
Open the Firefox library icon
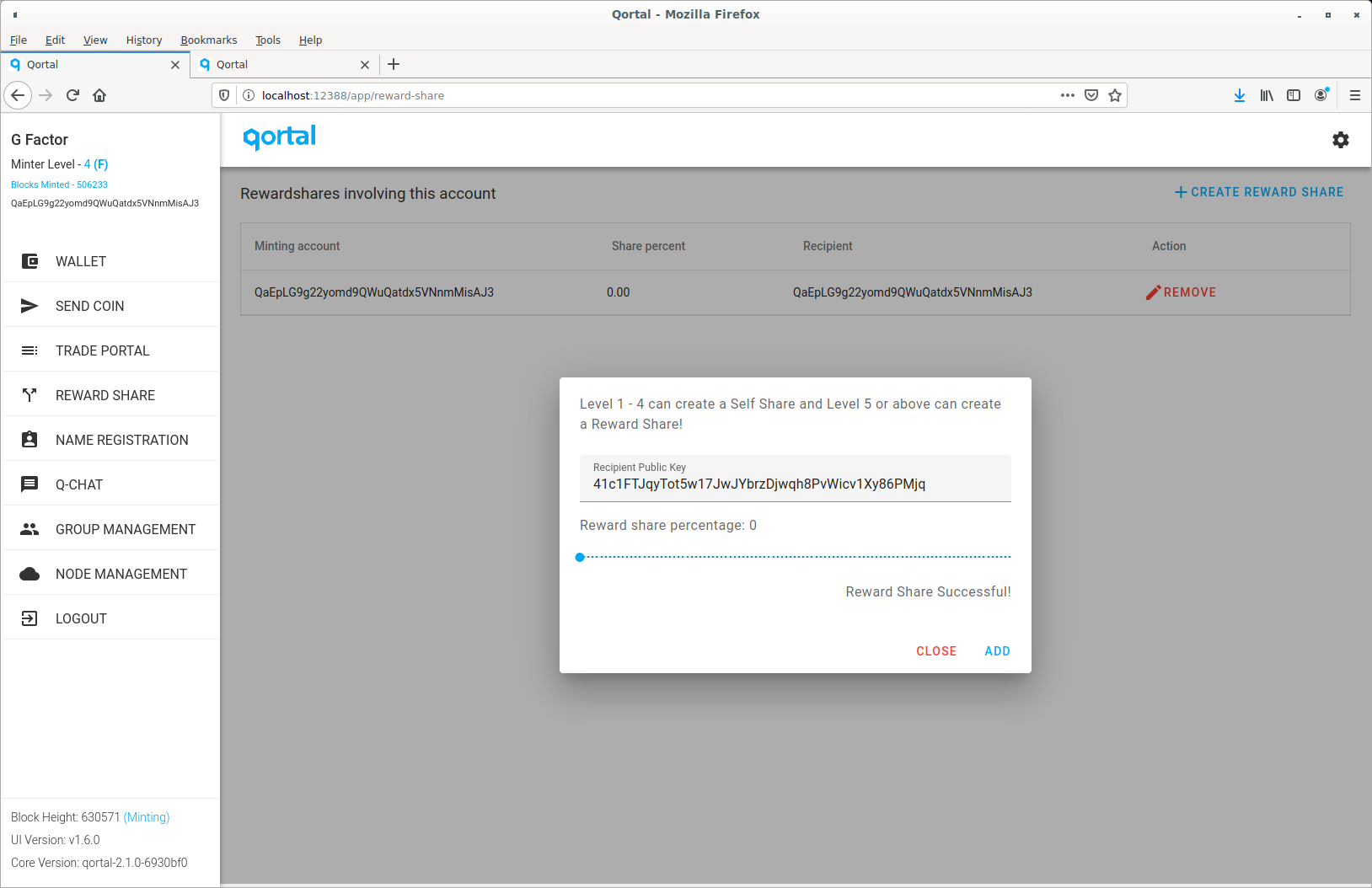point(1267,95)
